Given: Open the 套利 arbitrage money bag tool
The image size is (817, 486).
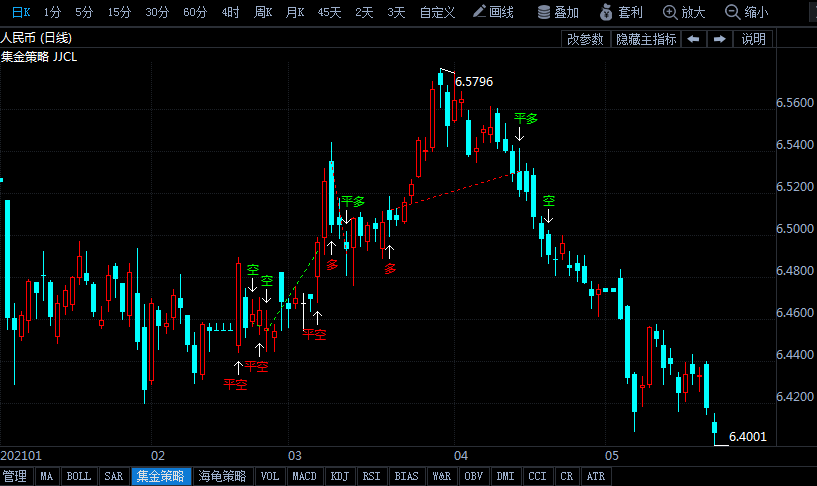Looking at the screenshot, I should tap(621, 12).
